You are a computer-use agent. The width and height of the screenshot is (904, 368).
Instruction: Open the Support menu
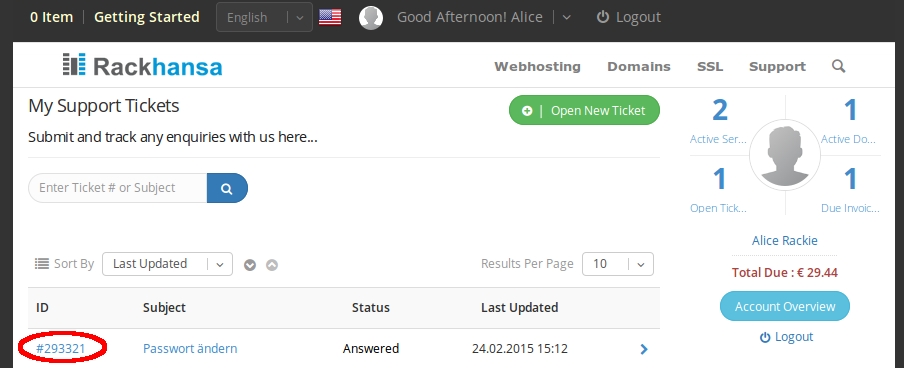[x=777, y=67]
